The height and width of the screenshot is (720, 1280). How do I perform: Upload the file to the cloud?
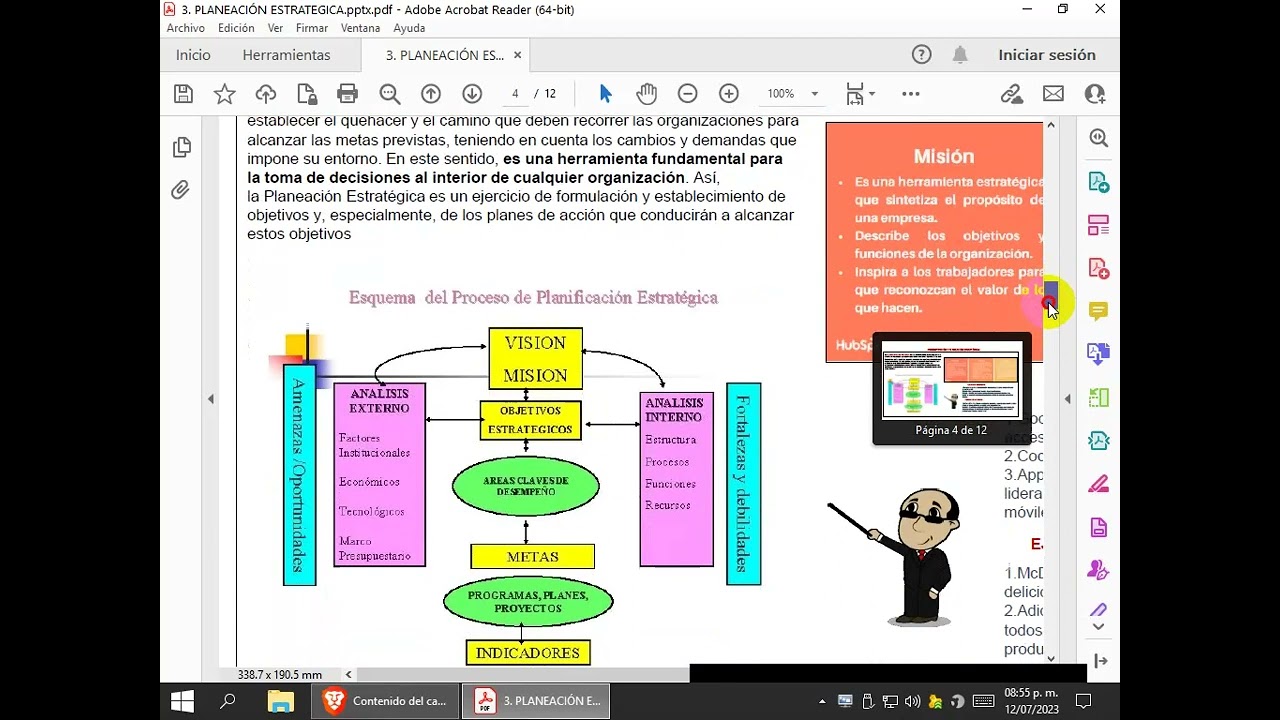click(266, 94)
